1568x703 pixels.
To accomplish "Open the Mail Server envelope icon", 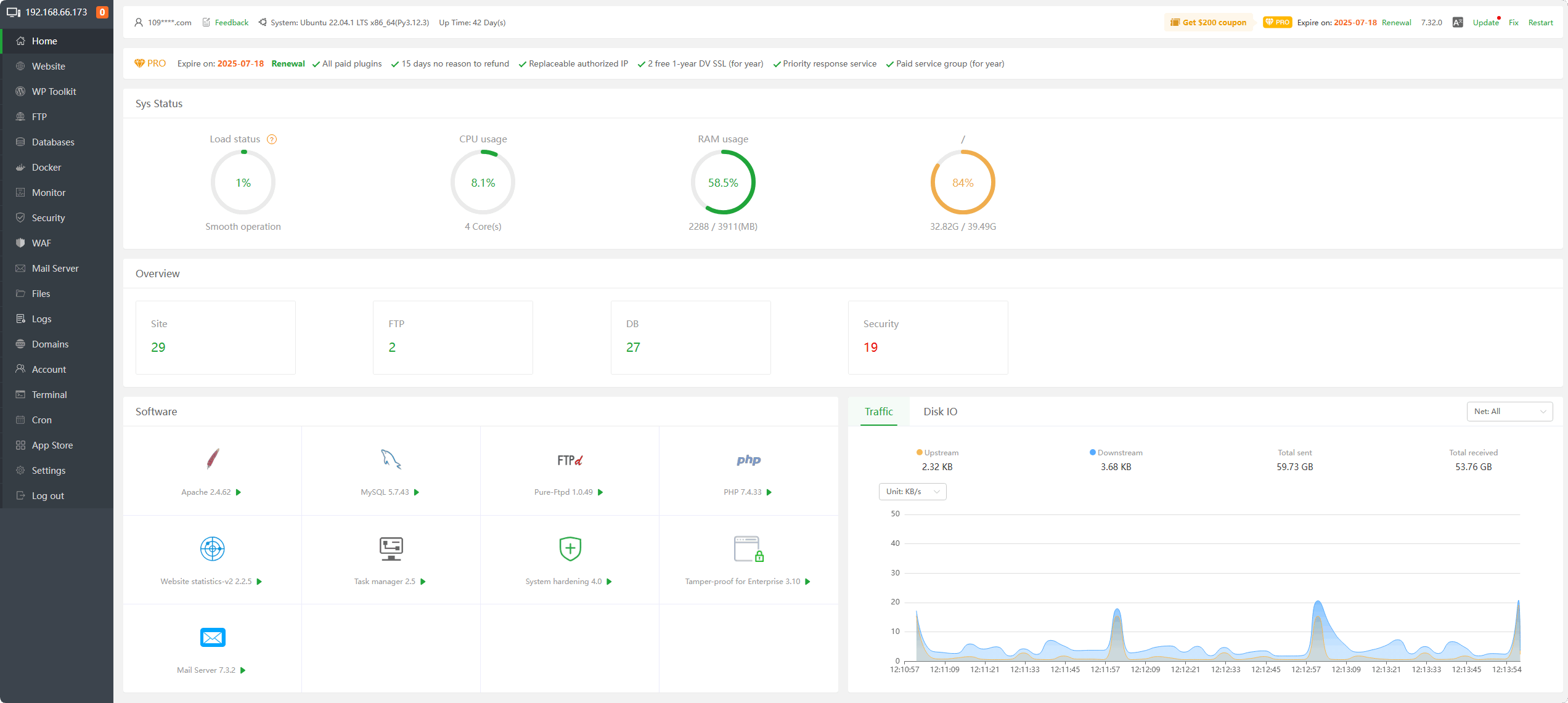I will pos(212,637).
